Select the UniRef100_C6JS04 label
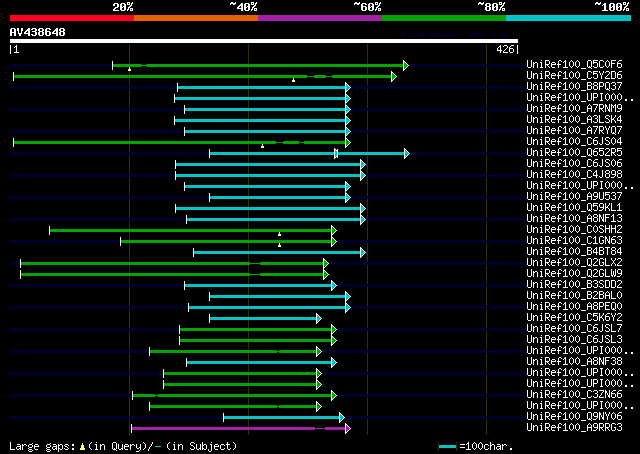 tap(574, 142)
